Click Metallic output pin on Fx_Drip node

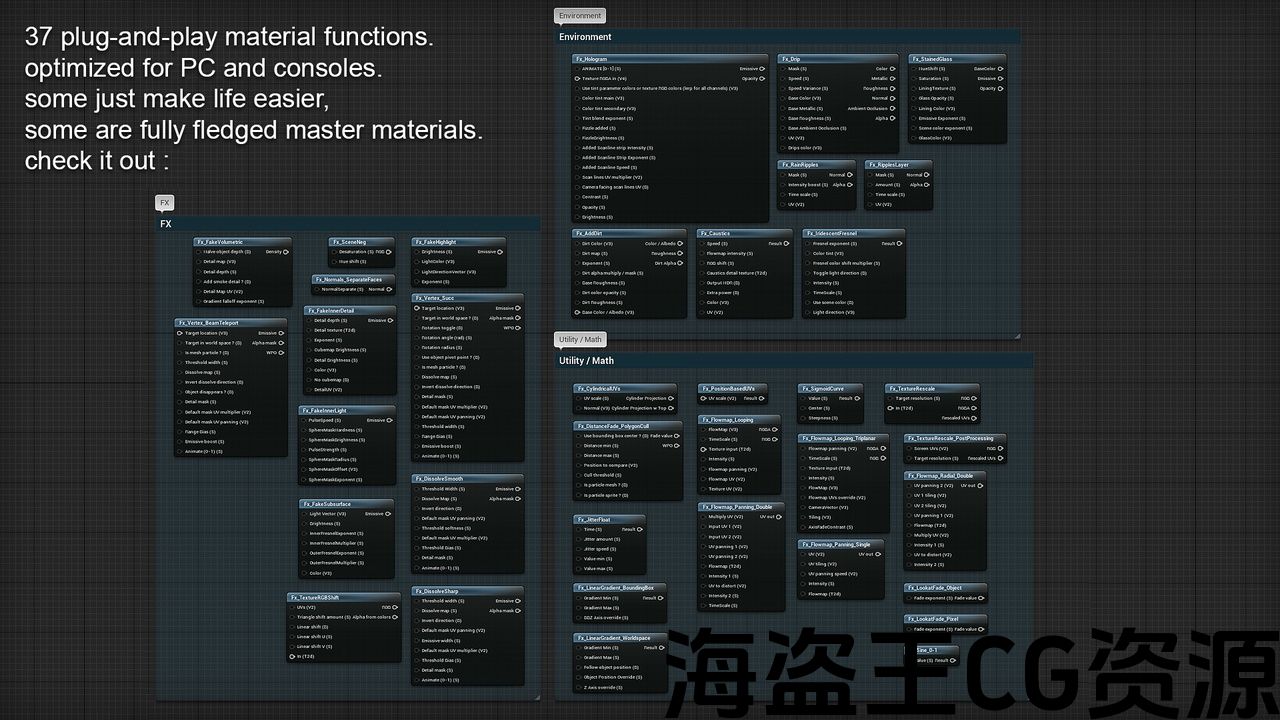893,79
